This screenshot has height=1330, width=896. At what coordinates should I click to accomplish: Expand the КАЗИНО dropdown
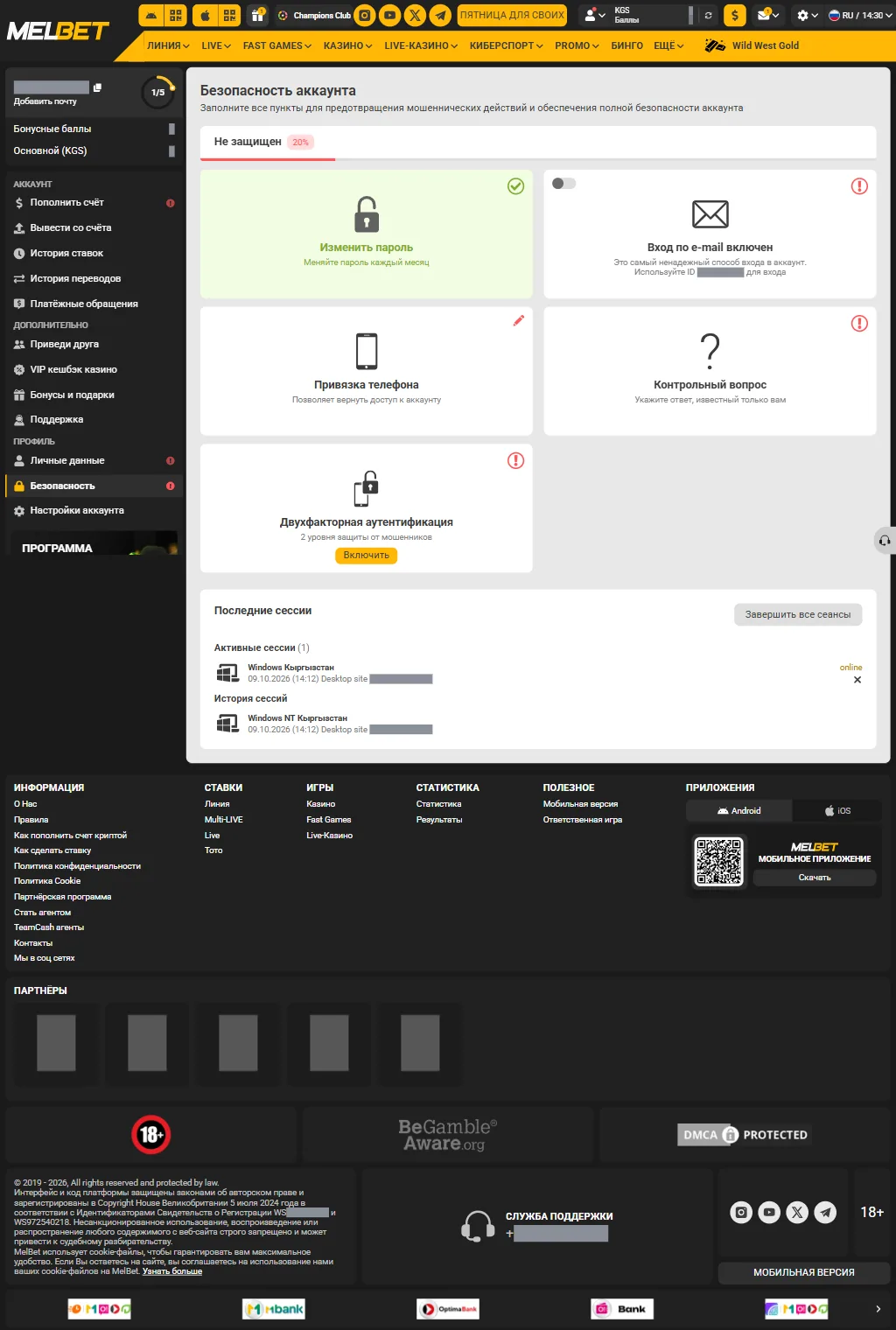click(x=348, y=45)
